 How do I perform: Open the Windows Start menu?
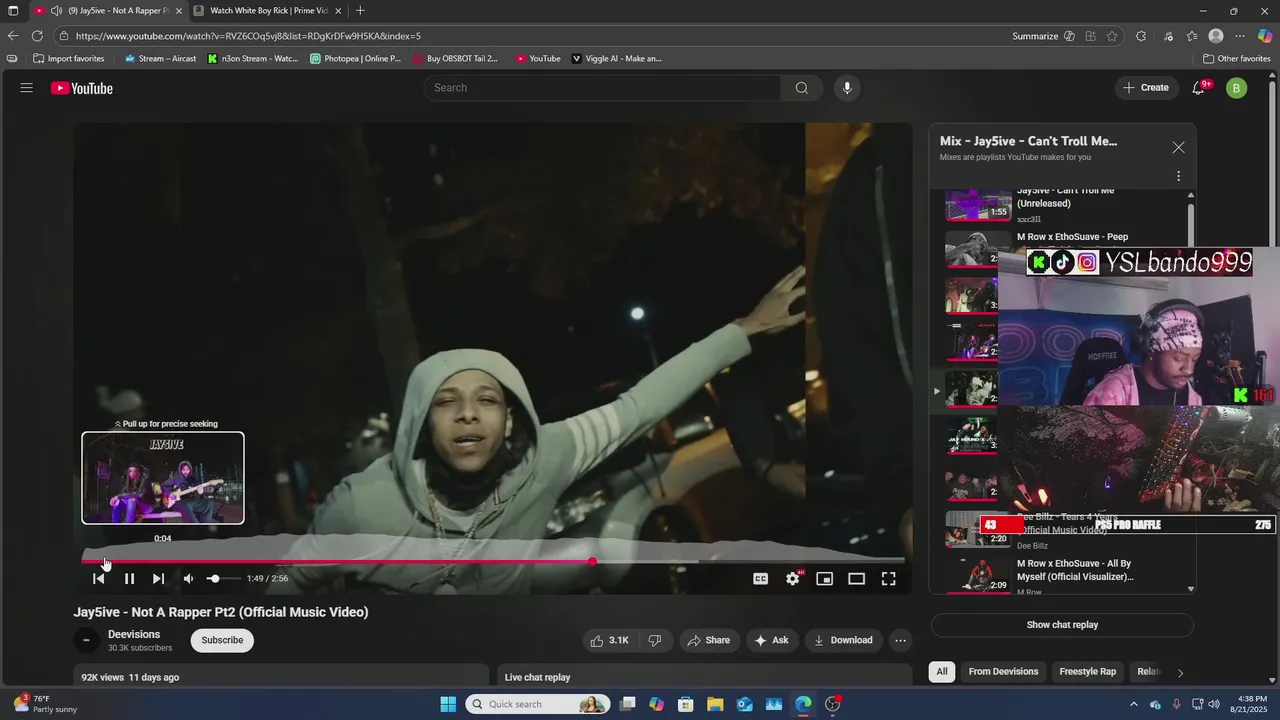click(x=447, y=704)
